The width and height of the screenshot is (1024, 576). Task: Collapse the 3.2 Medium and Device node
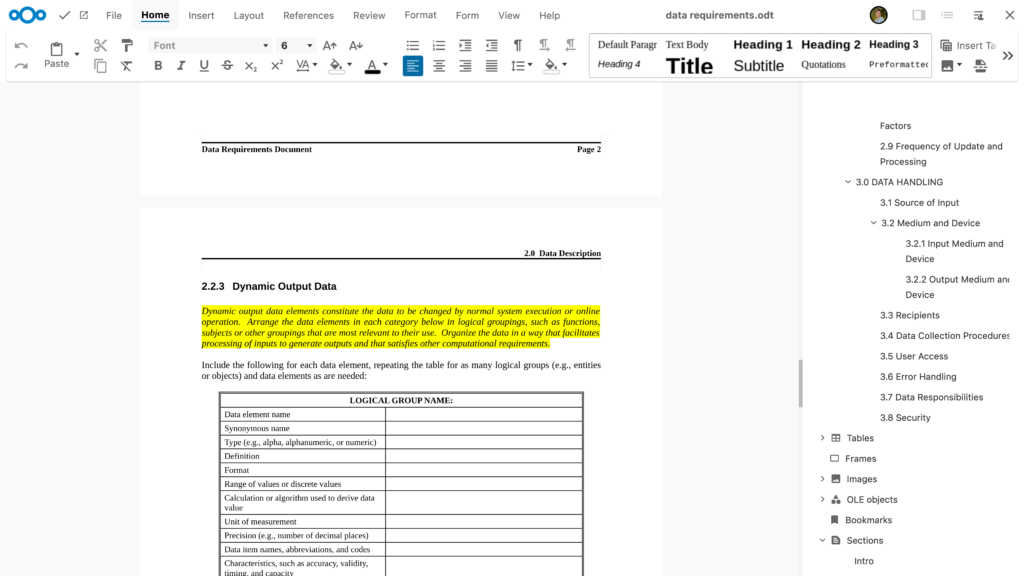(873, 223)
